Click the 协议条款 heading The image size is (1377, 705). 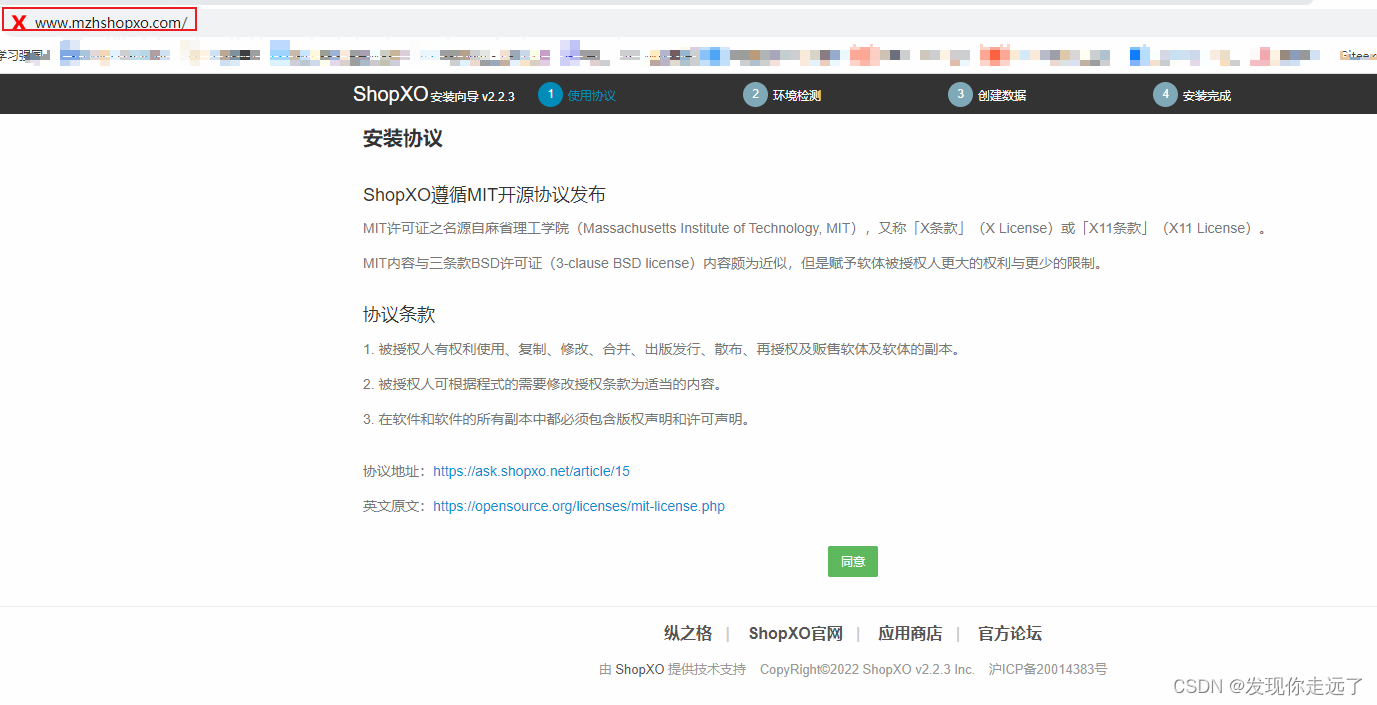[399, 314]
